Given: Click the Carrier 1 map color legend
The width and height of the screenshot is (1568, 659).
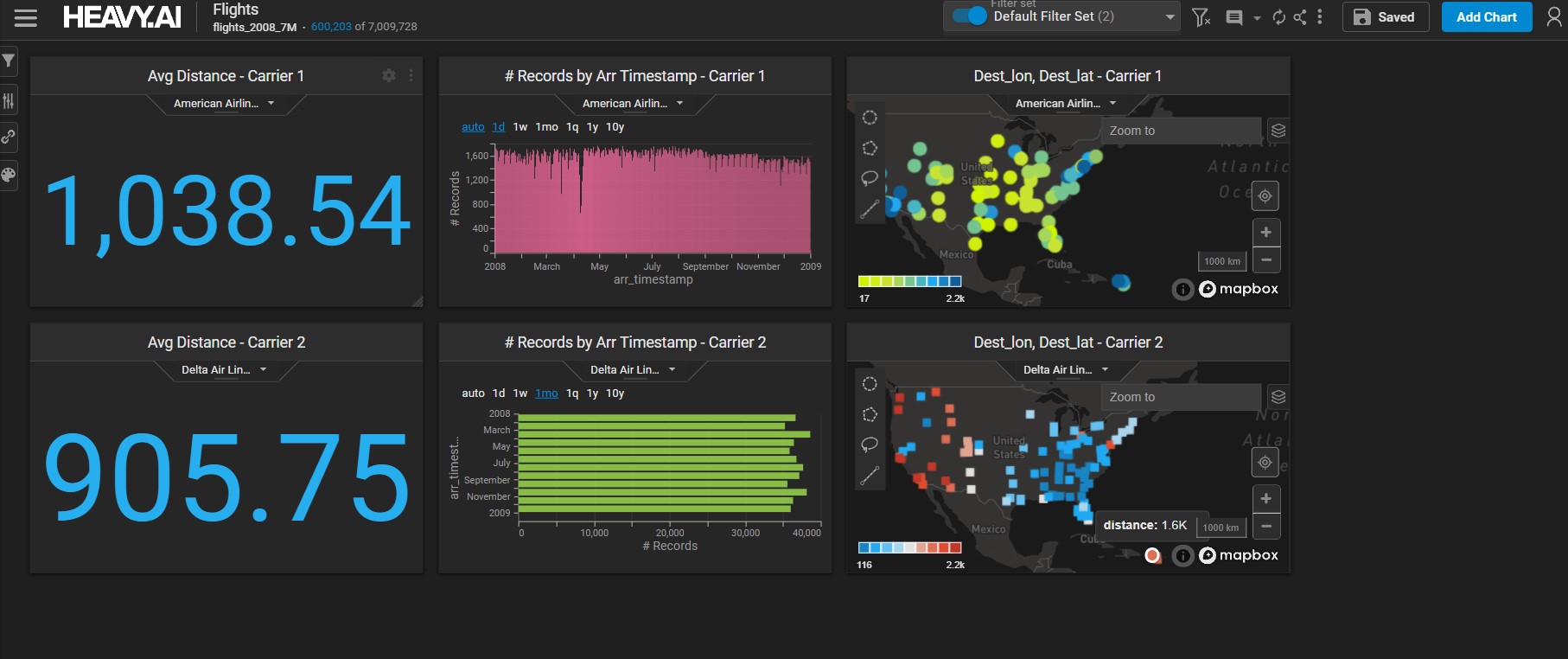Looking at the screenshot, I should (909, 281).
